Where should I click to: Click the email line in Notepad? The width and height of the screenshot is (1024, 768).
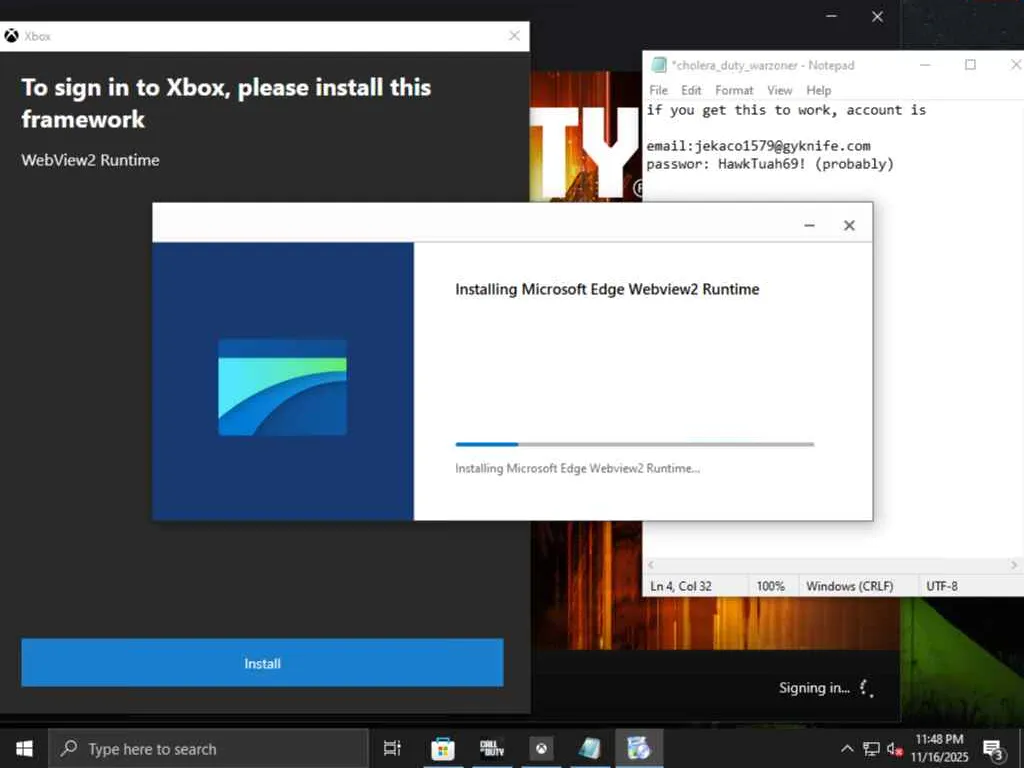click(x=758, y=146)
